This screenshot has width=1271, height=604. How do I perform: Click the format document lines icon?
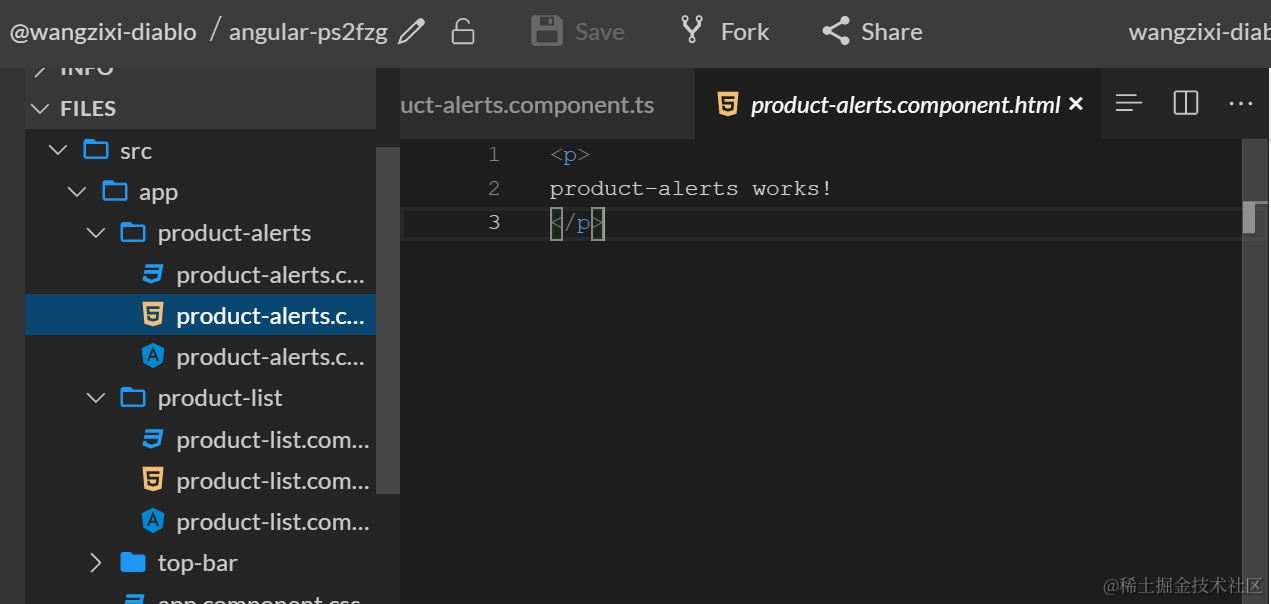(x=1129, y=103)
